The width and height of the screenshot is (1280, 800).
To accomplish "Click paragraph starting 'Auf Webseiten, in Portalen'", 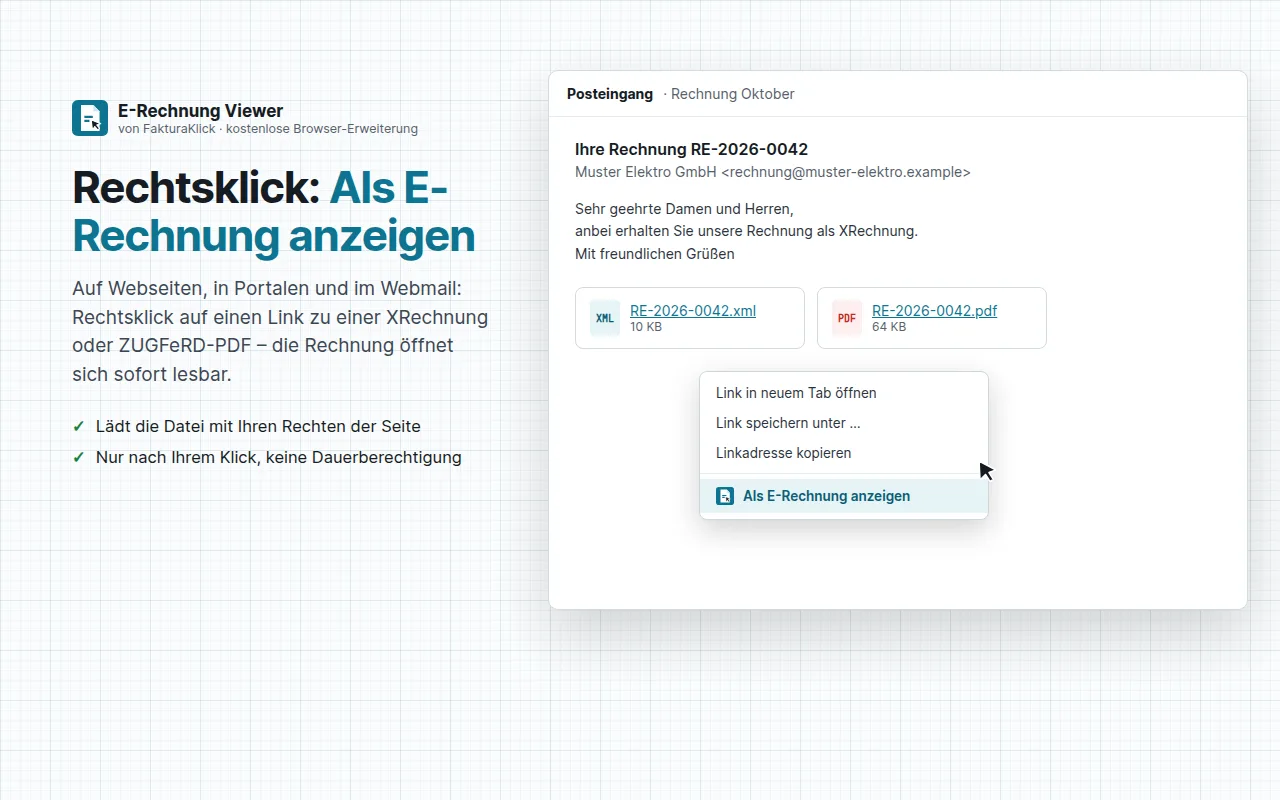I will (280, 331).
